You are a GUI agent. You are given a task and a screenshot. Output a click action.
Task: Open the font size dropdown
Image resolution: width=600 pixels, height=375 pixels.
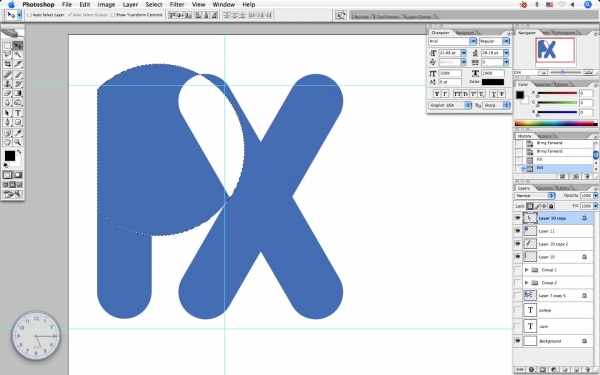pyautogui.click(x=464, y=53)
